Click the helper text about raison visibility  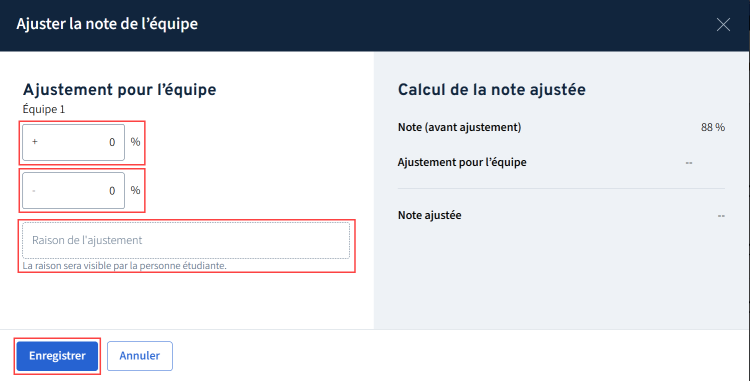124,266
